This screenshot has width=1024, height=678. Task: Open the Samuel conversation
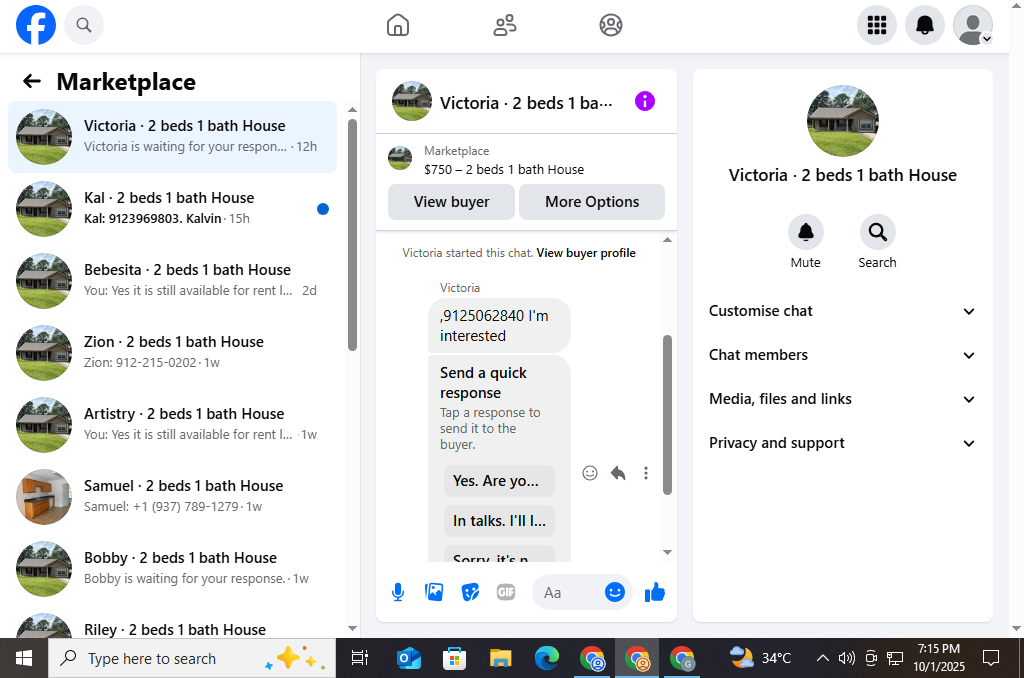[x=172, y=496]
